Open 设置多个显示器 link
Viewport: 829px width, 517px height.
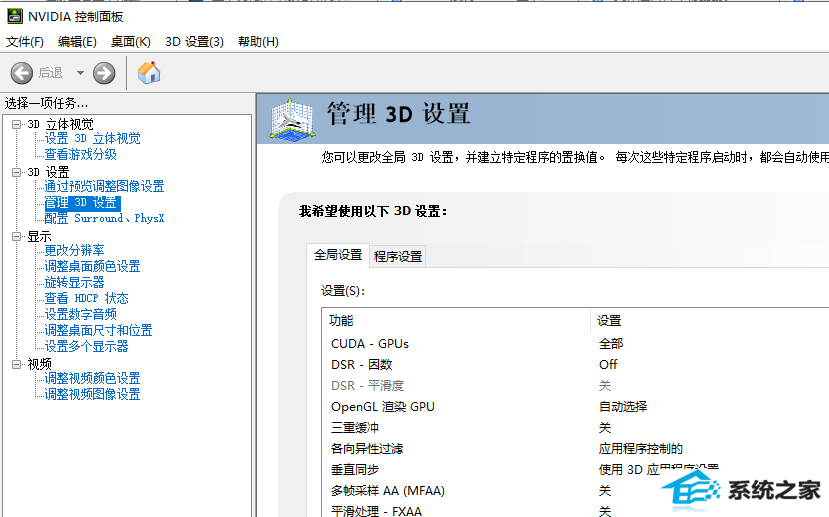coord(86,346)
